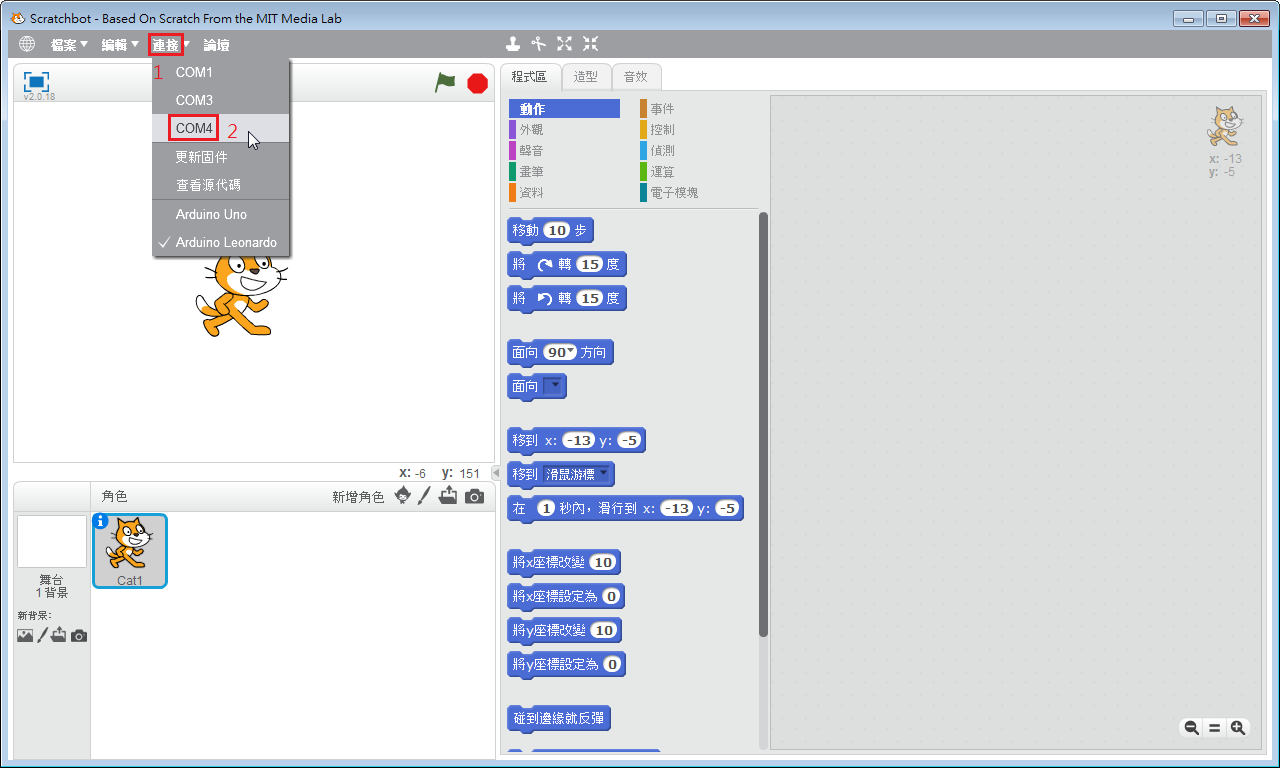The image size is (1280, 768).
Task: Click the blocks palette vertical scrollbar
Action: click(x=764, y=424)
